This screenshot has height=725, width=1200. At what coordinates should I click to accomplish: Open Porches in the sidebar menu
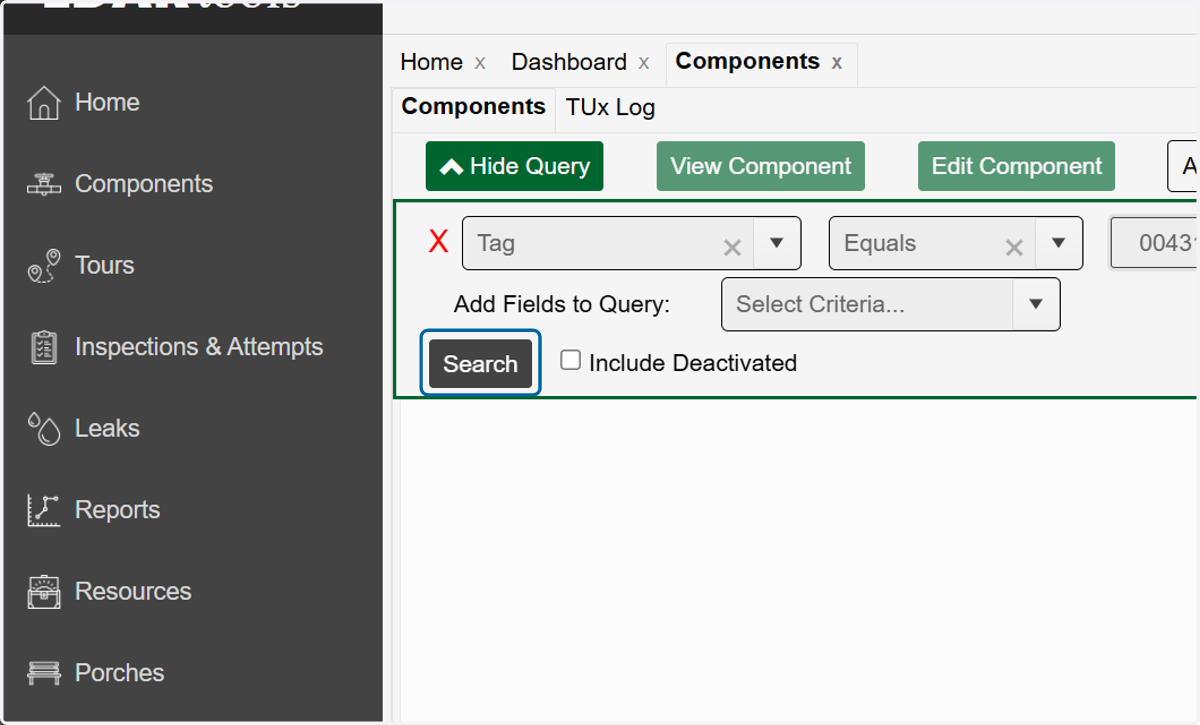point(119,673)
